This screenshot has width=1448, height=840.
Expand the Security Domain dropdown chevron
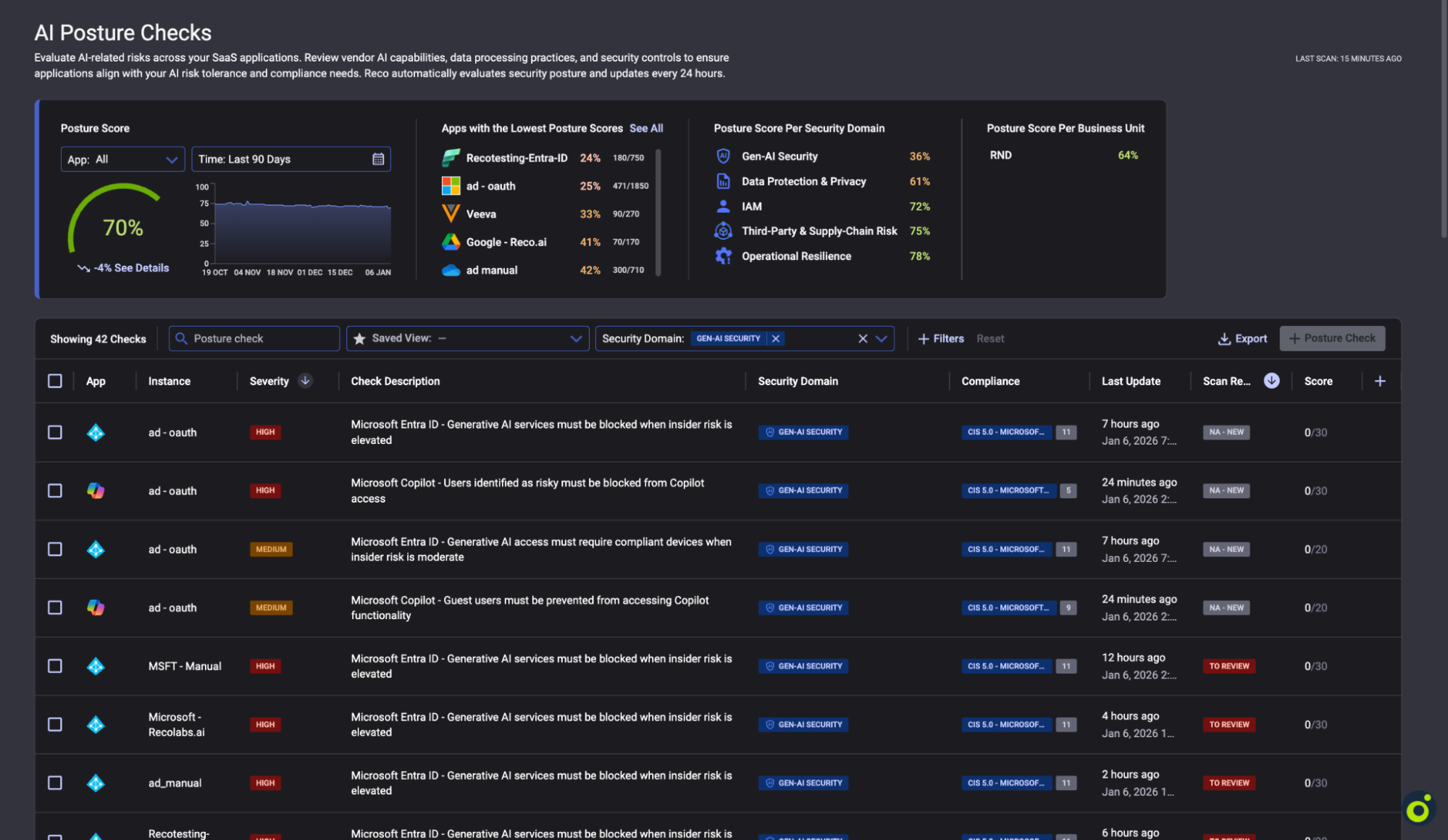point(882,339)
